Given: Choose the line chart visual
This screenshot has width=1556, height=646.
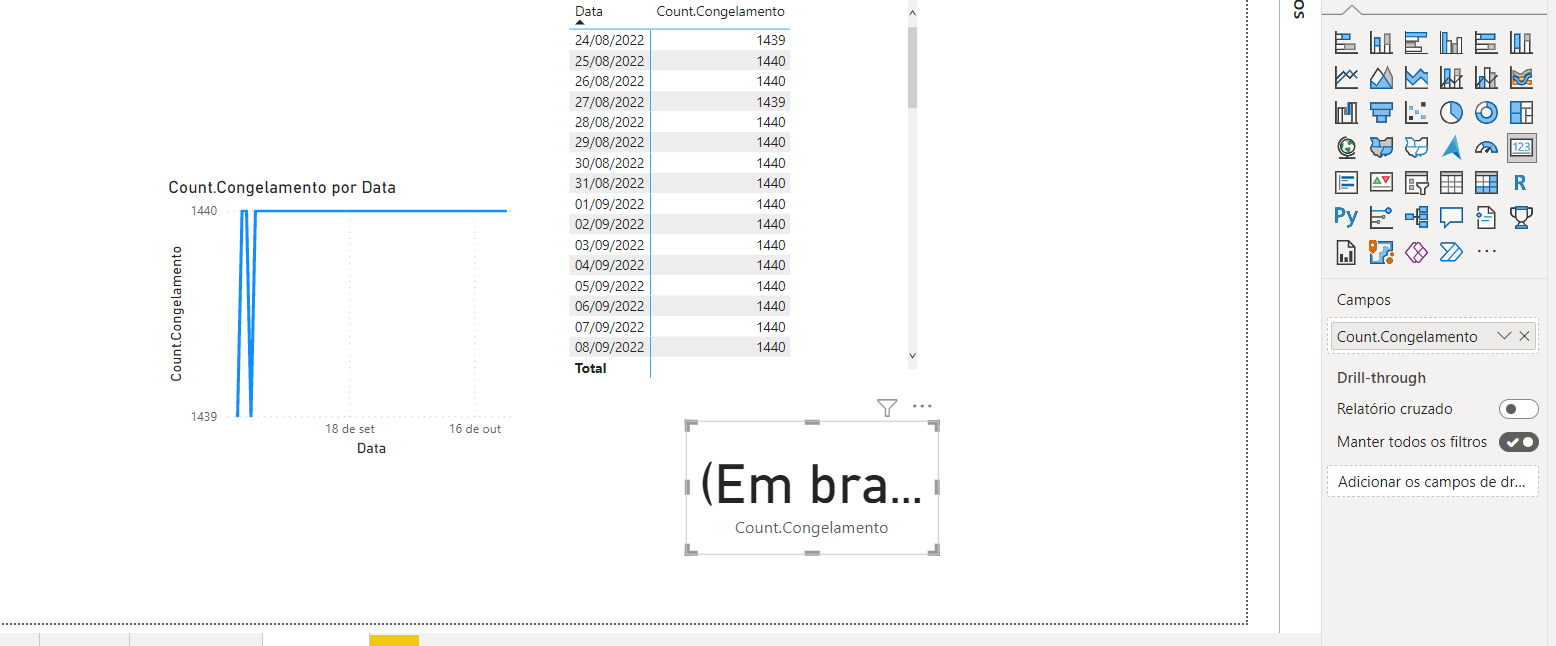Looking at the screenshot, I should (x=1346, y=78).
